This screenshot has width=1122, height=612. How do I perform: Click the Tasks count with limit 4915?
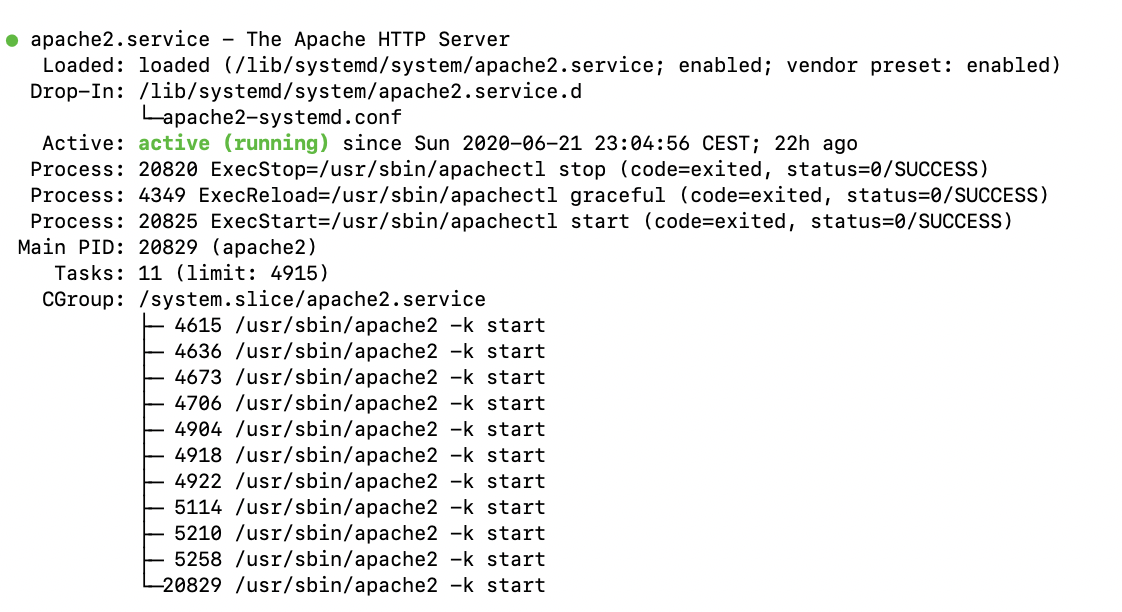coord(233,274)
